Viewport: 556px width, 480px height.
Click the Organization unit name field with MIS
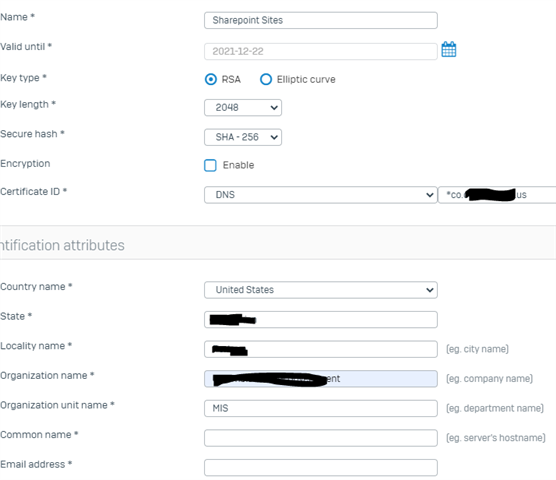[321, 408]
